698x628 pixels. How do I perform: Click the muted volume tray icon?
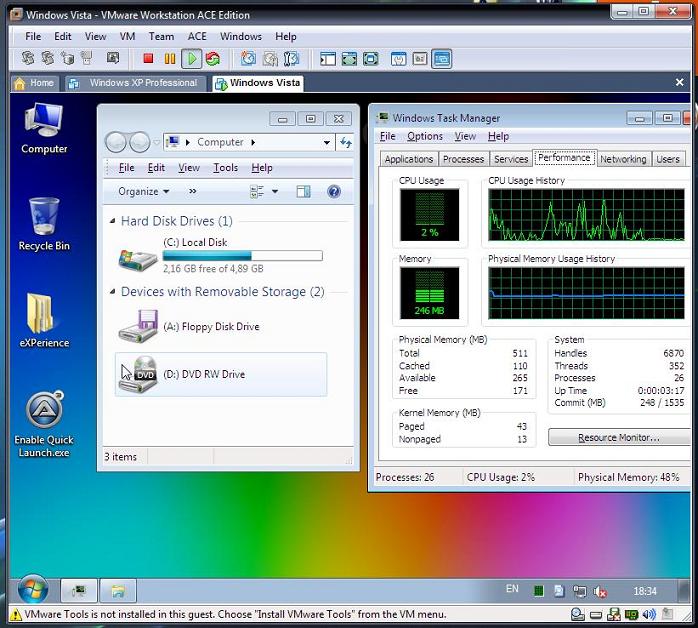[600, 591]
